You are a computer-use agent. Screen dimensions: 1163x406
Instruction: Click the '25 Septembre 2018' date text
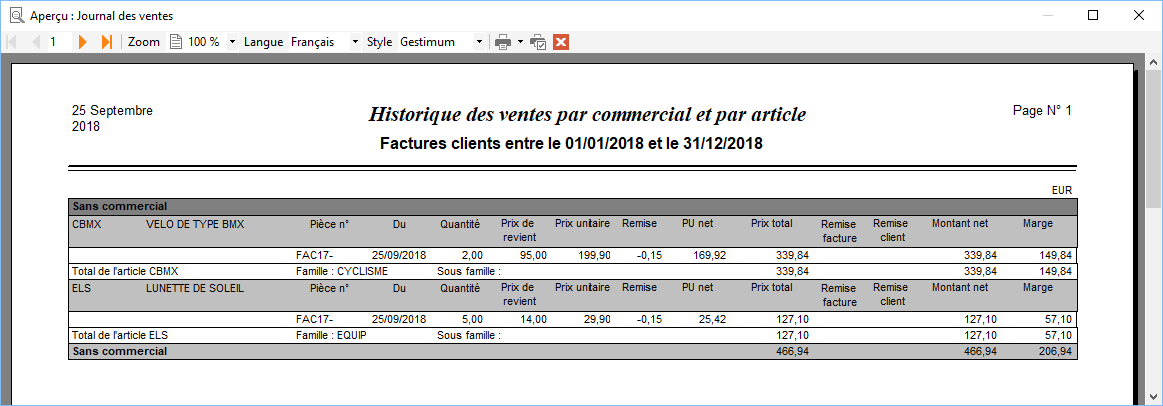(x=113, y=118)
